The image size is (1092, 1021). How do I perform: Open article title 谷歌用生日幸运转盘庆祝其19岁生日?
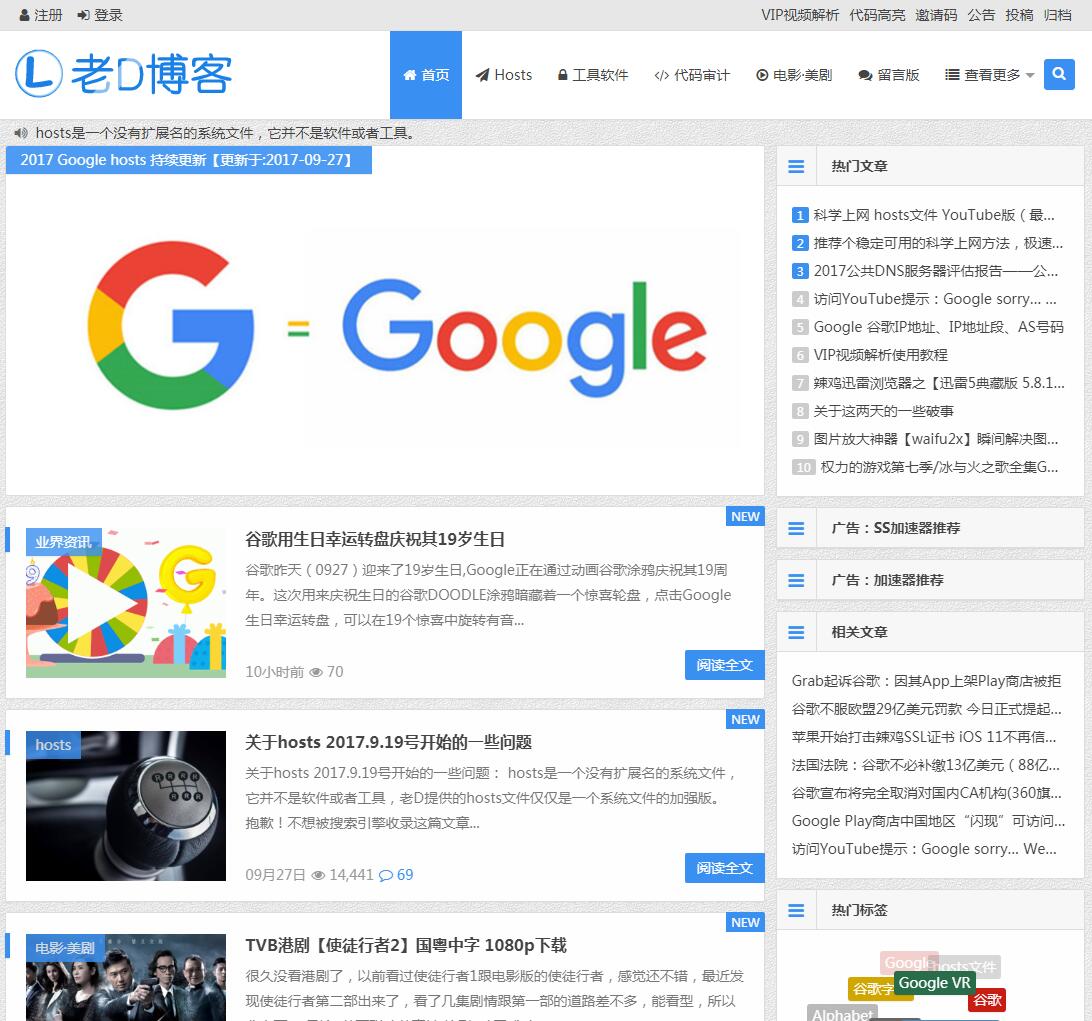pos(375,539)
